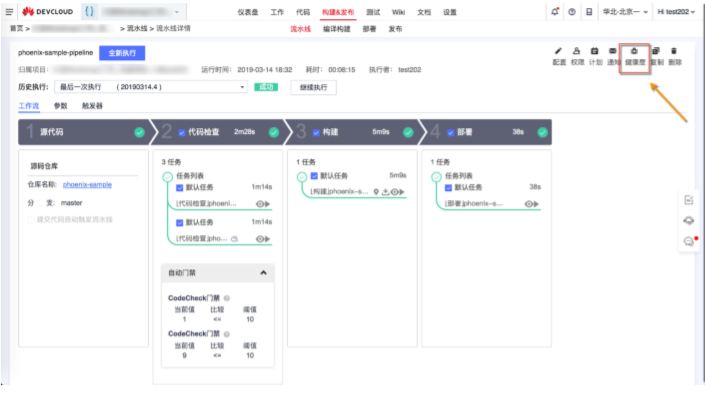Open project selector dropdown next to braces icon
This screenshot has height=401, width=705.
coord(141,12)
